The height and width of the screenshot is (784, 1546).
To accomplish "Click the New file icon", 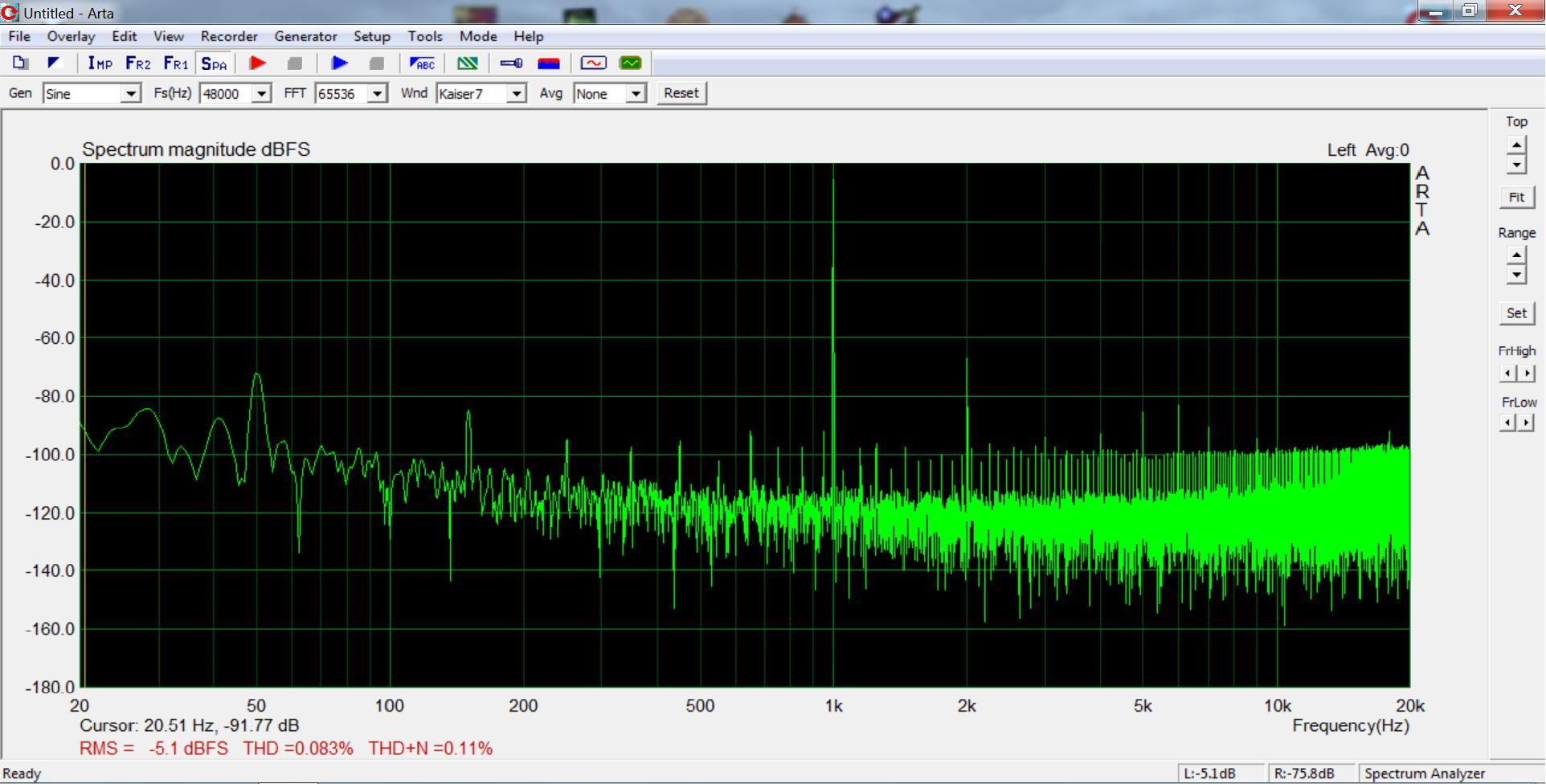I will point(21,63).
